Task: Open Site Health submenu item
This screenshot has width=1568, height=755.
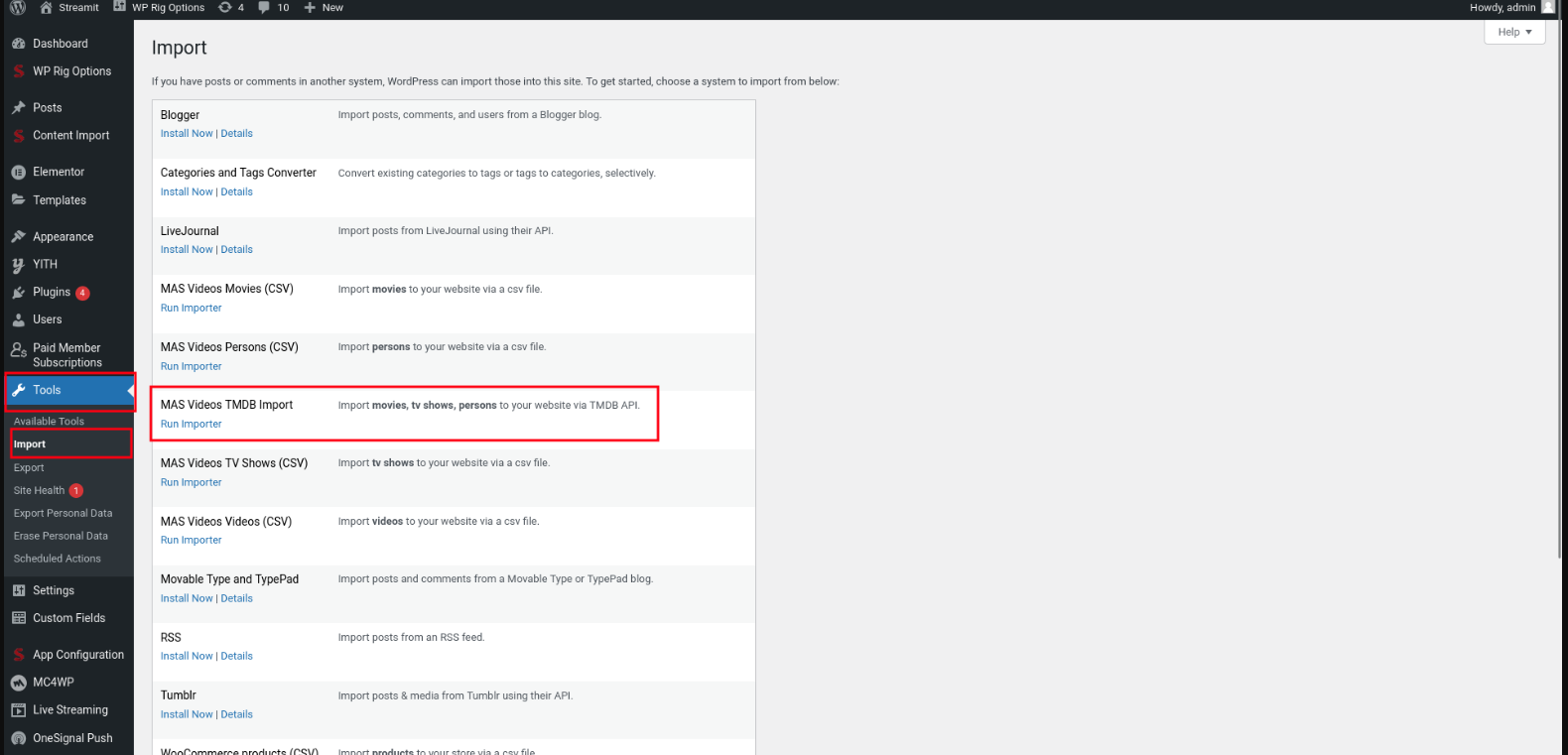Action: pos(39,490)
